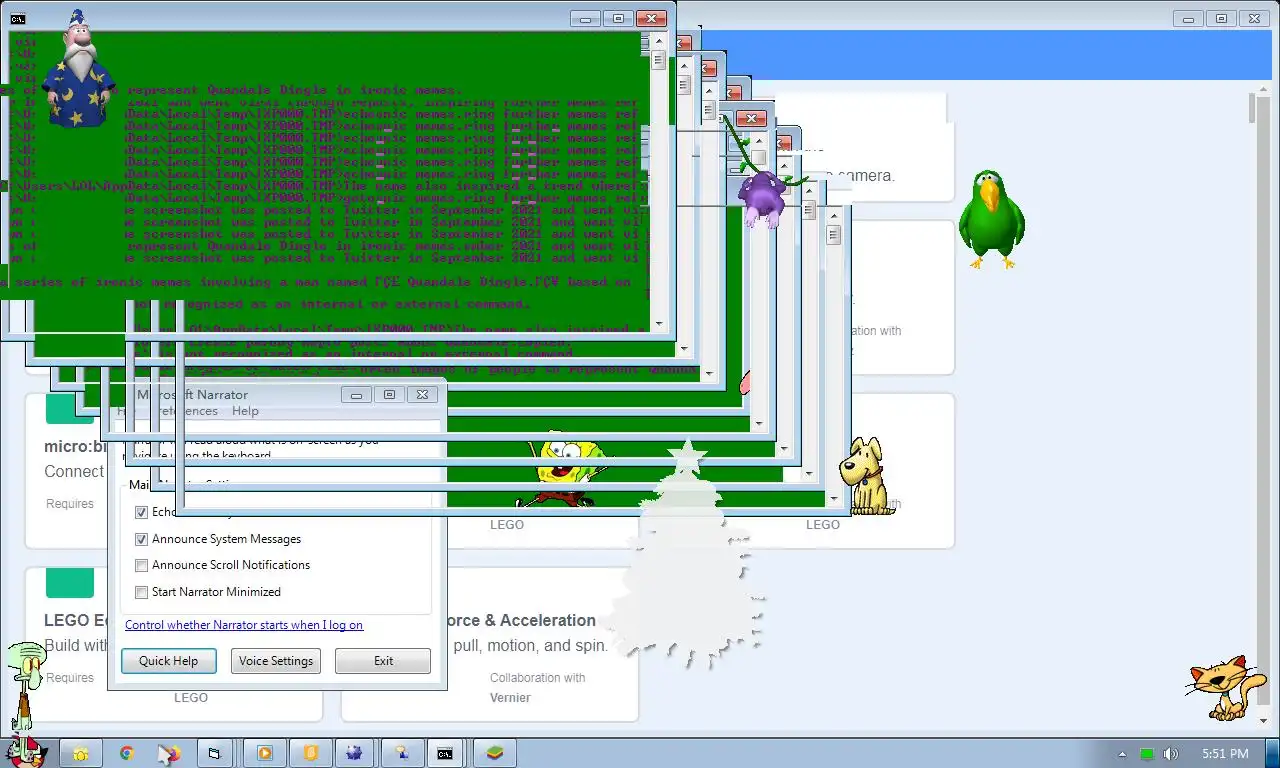1280x768 pixels.
Task: Click the purple gorilla character
Action: pos(764,199)
